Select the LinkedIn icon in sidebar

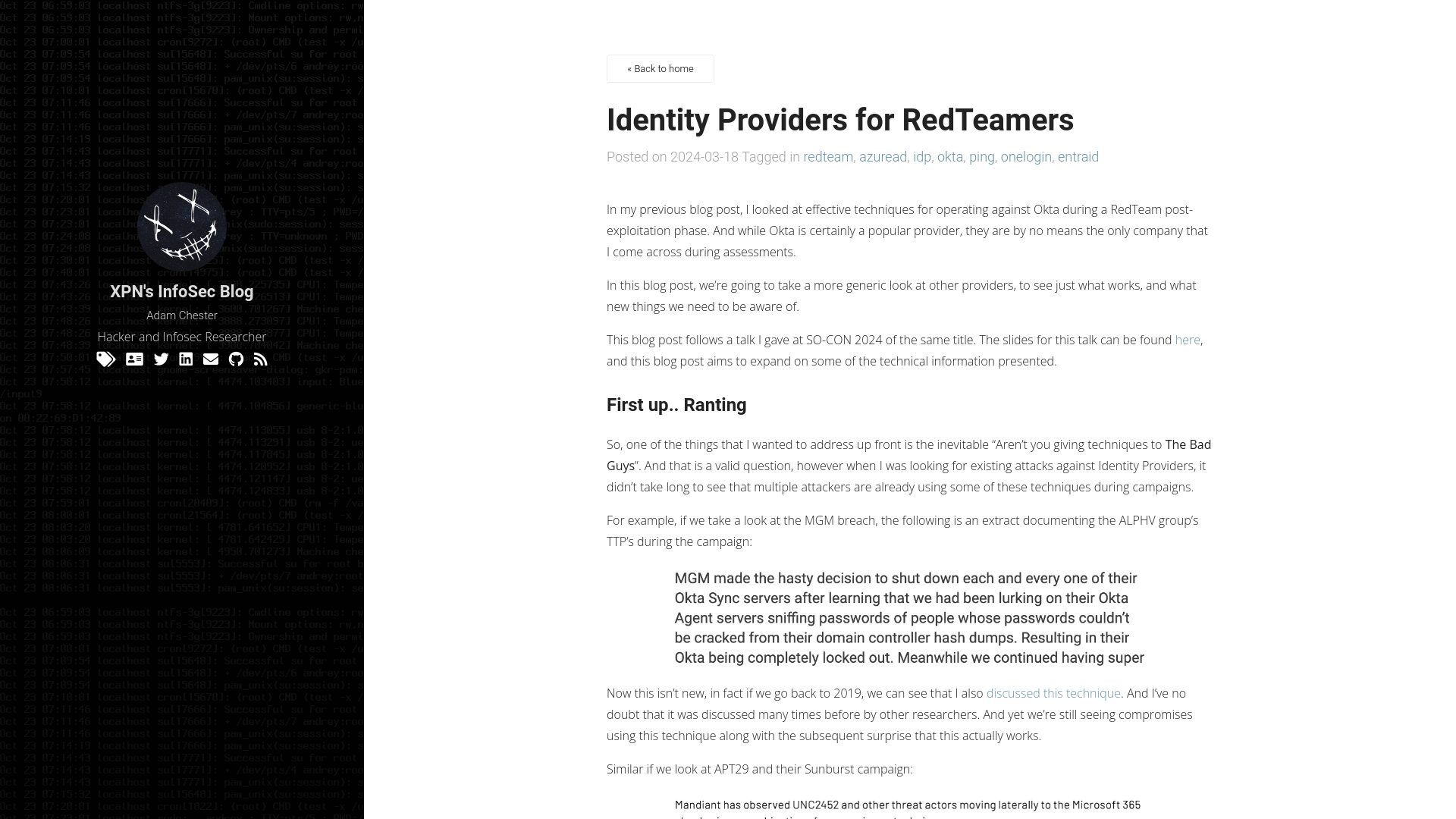coord(186,359)
